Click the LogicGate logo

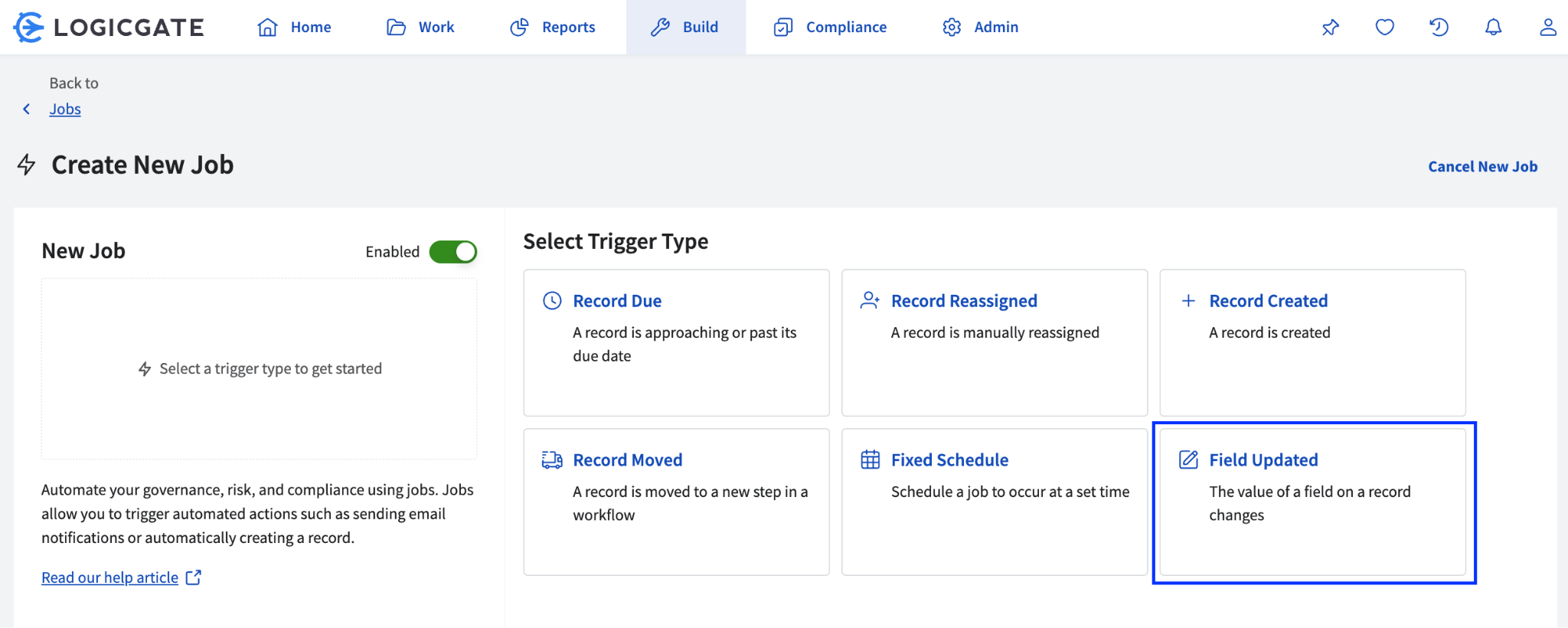(109, 28)
